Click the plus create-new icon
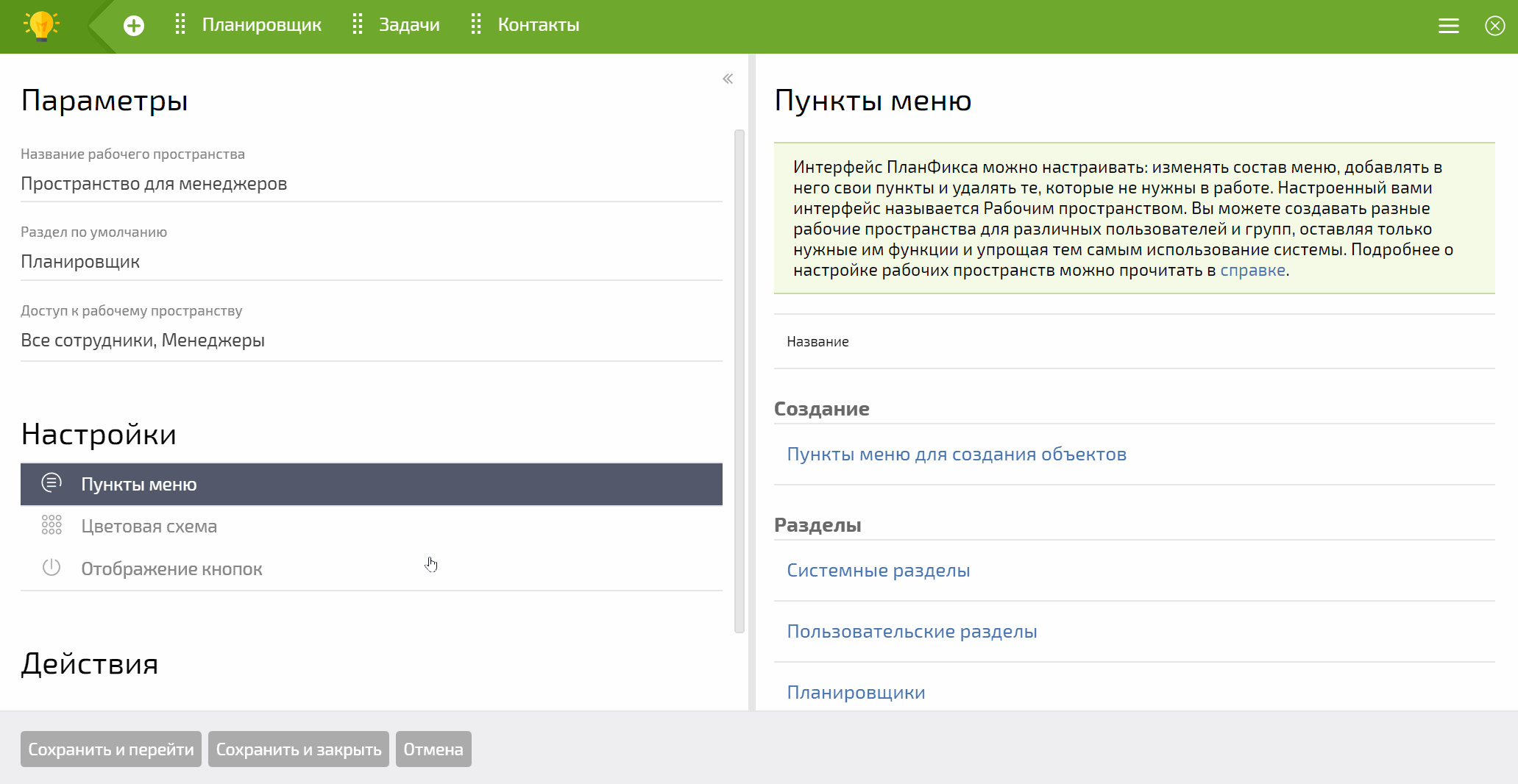The image size is (1518, 784). tap(134, 26)
